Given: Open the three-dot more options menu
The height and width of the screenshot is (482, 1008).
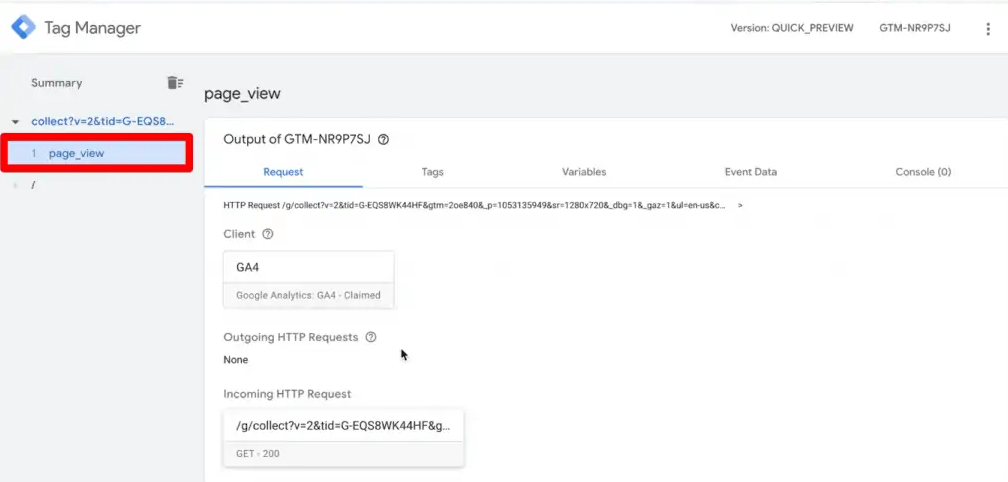Looking at the screenshot, I should (x=988, y=28).
